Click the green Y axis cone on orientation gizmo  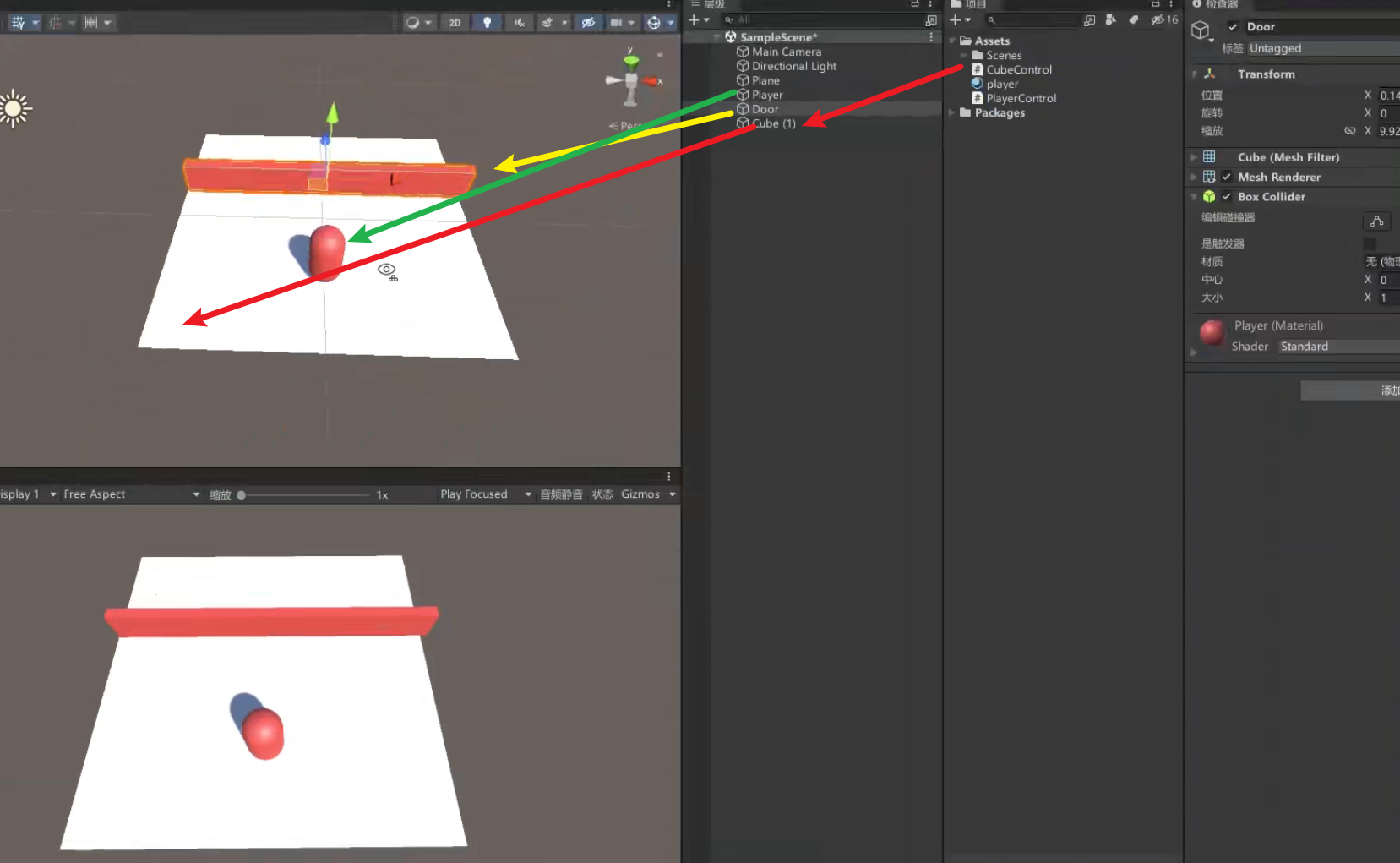coord(631,62)
